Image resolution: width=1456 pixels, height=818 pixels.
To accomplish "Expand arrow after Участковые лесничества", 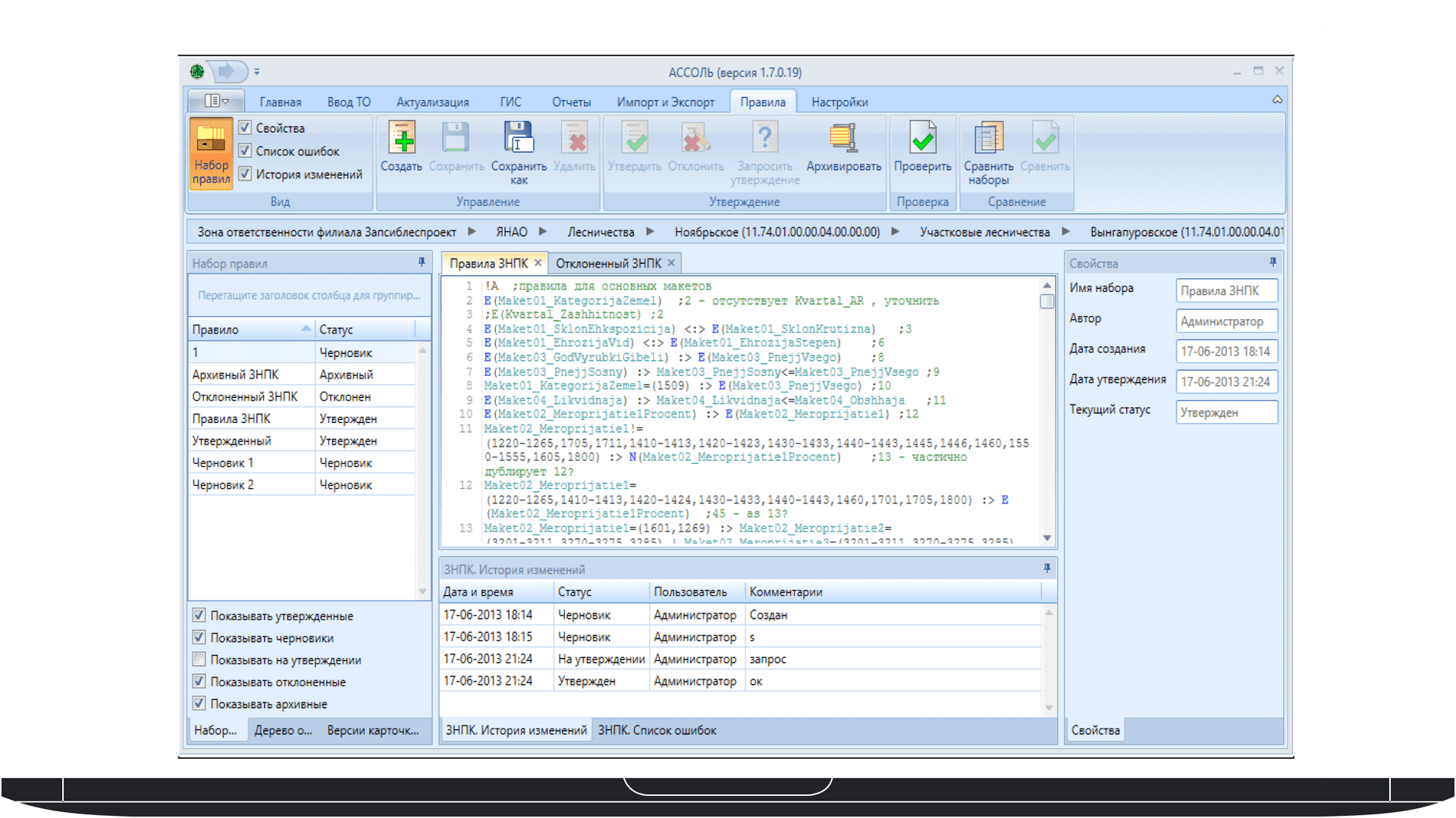I will [1065, 232].
